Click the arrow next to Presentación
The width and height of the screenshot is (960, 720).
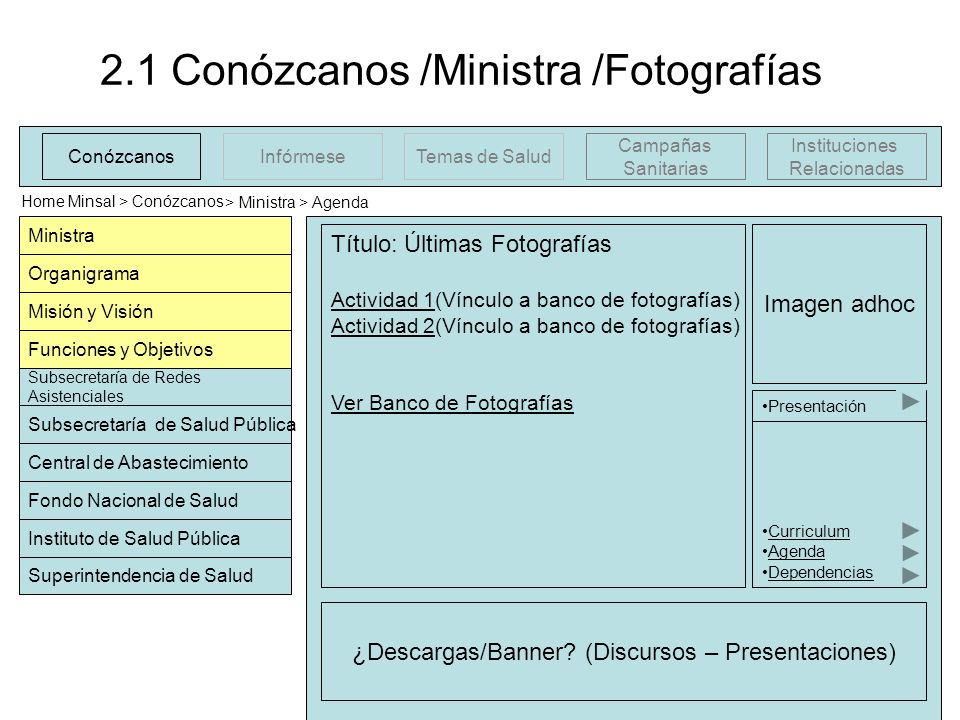[x=910, y=402]
